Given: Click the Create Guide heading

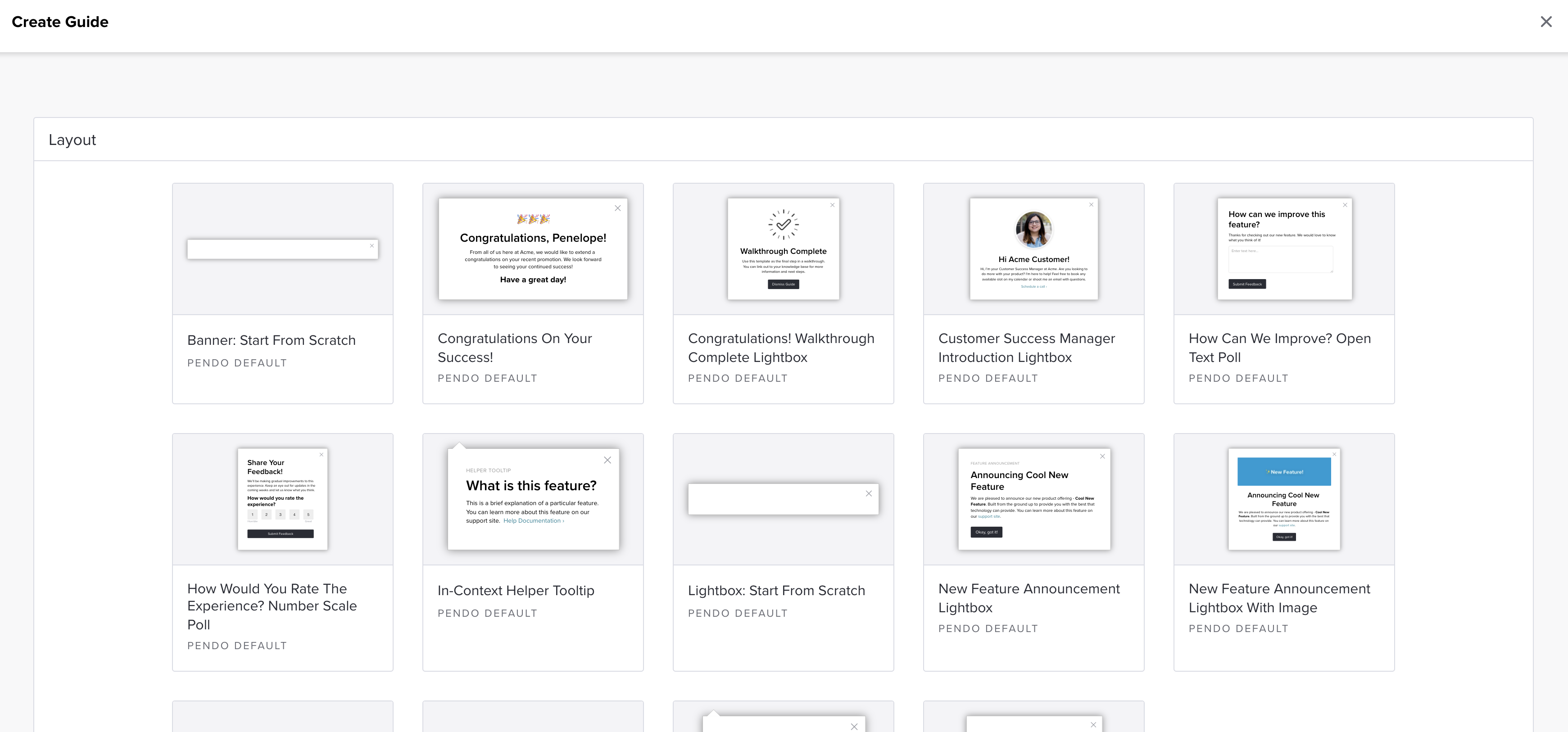Looking at the screenshot, I should coord(60,22).
